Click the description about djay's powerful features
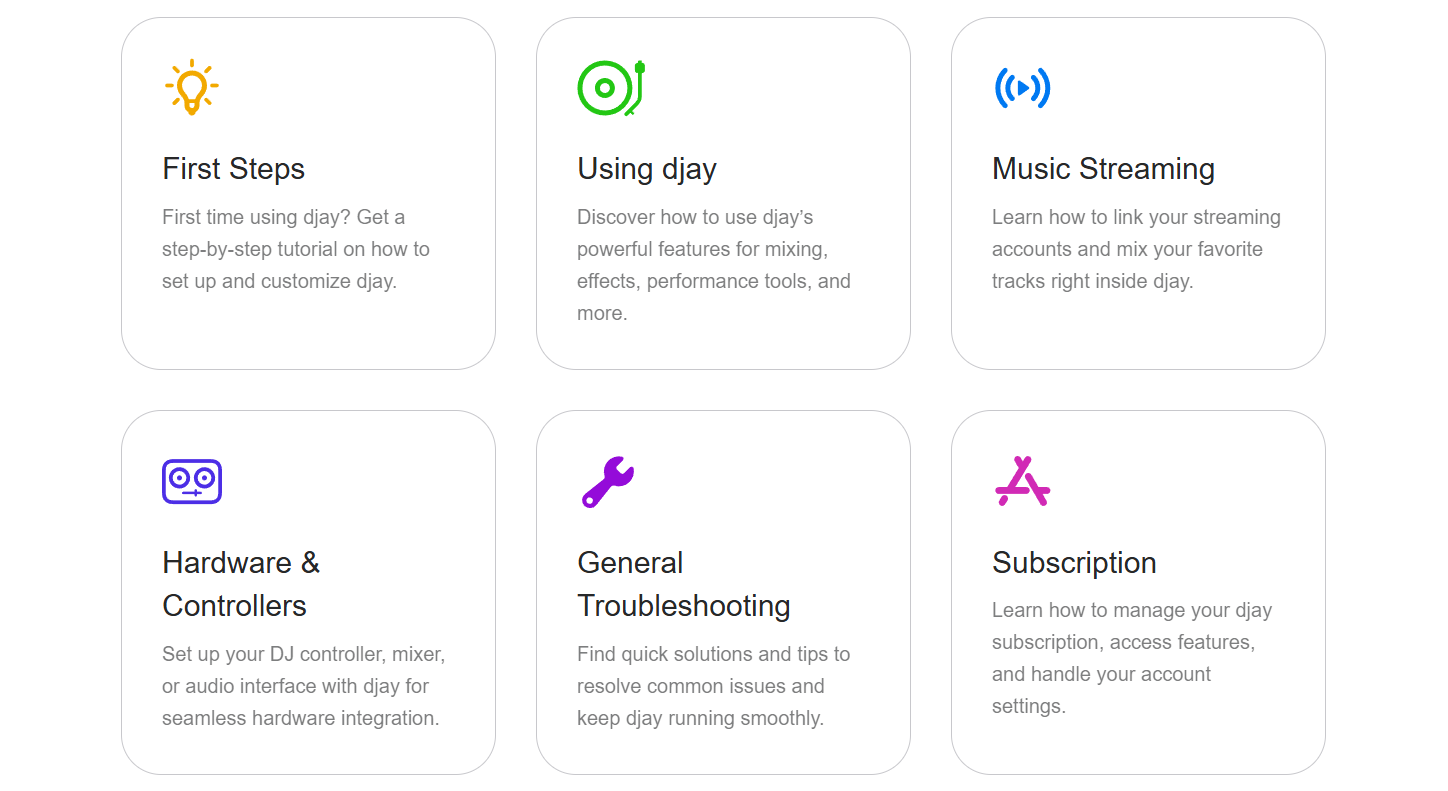 [x=713, y=265]
